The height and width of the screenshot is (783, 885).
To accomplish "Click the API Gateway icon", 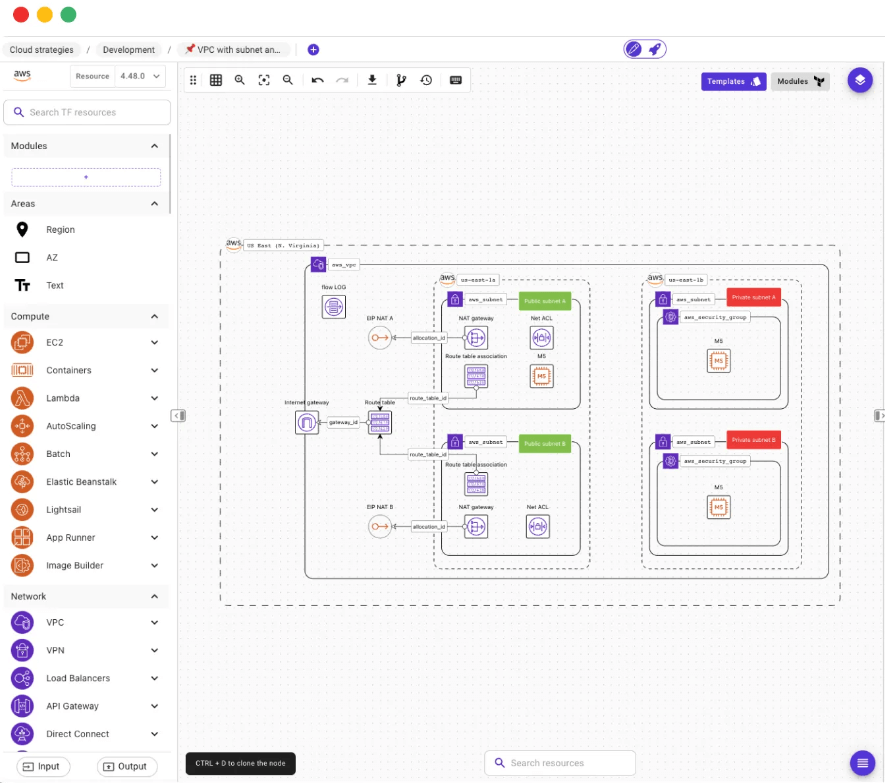I will click(23, 706).
